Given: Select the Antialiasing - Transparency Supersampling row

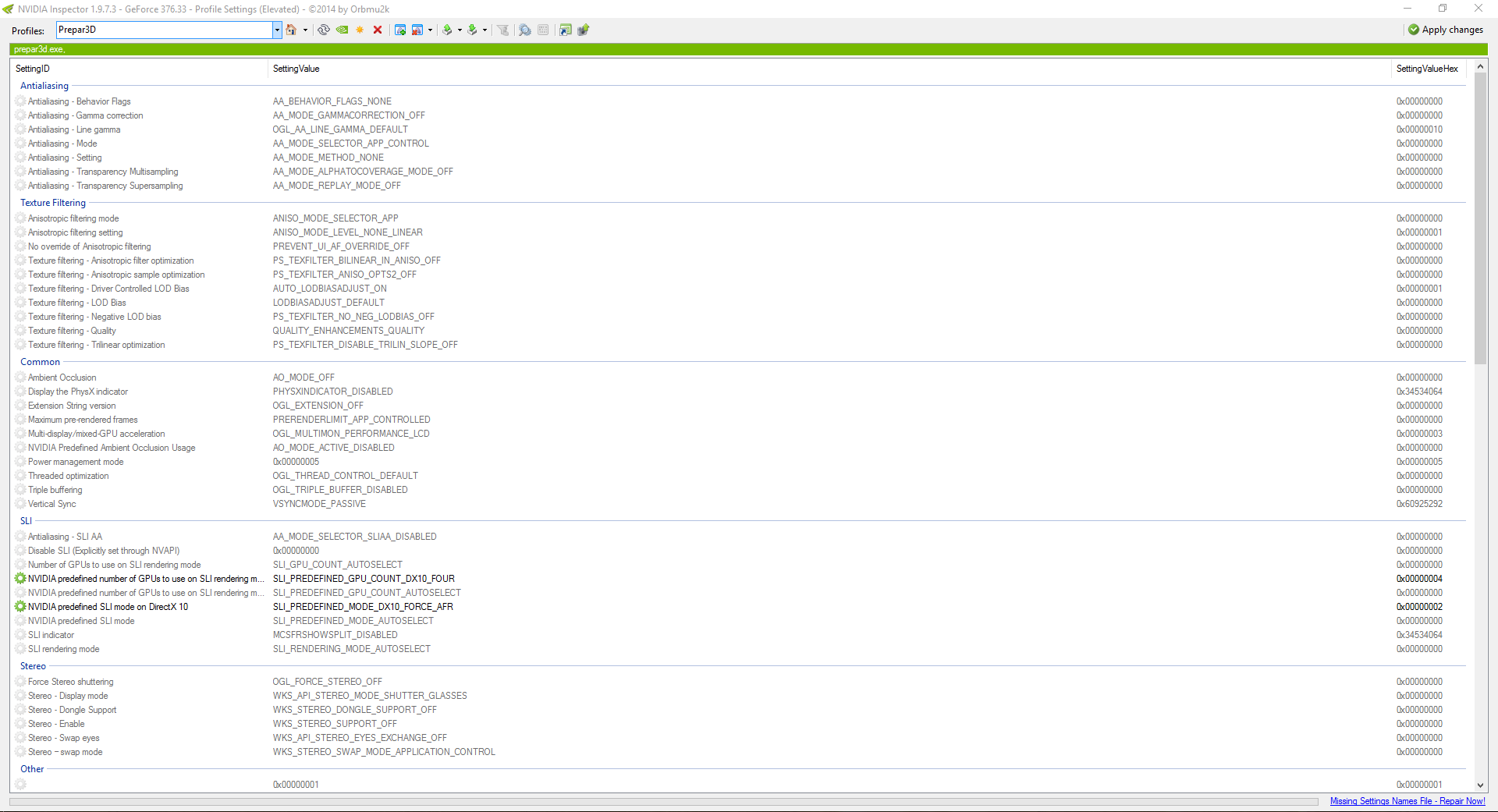Looking at the screenshot, I should coord(740,186).
